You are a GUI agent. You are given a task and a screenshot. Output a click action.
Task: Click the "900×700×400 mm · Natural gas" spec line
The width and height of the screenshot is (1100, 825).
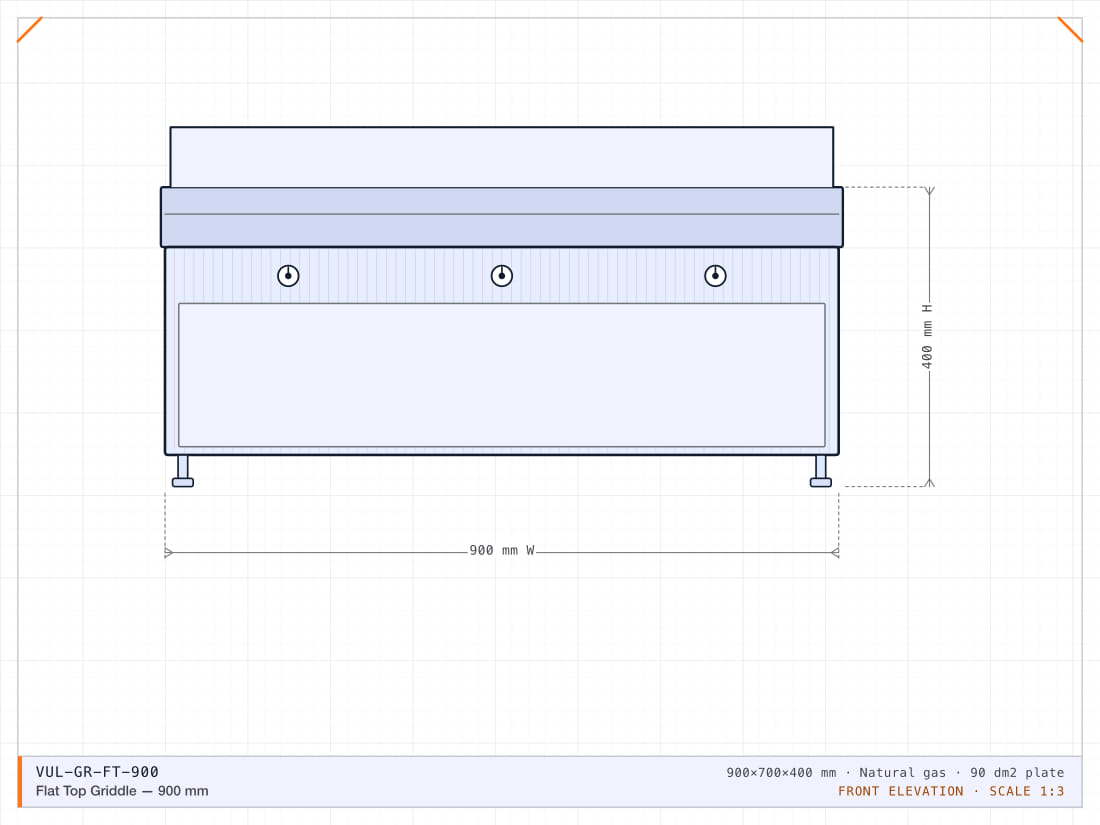click(895, 772)
